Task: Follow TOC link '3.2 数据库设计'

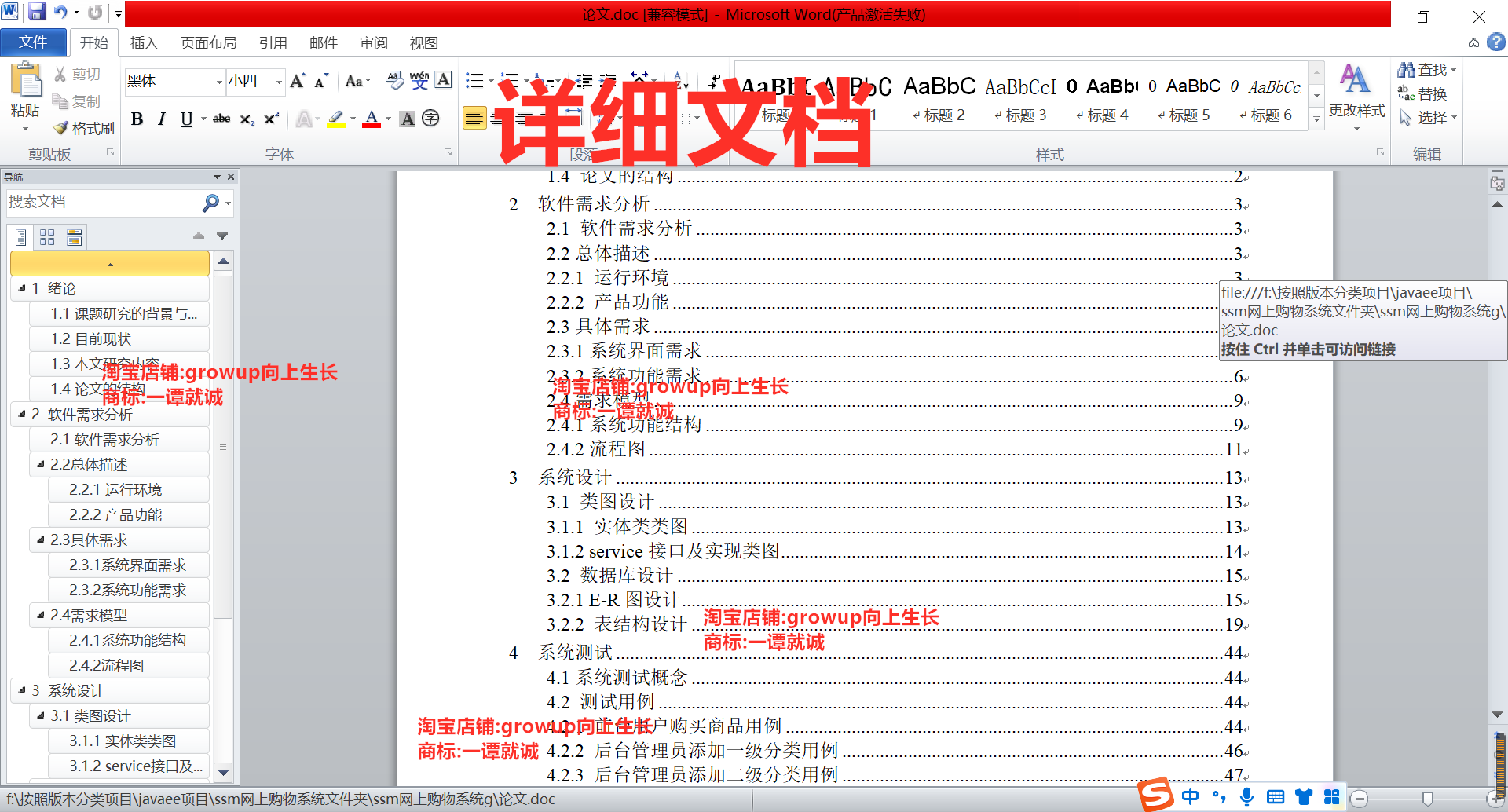Action: [x=895, y=576]
